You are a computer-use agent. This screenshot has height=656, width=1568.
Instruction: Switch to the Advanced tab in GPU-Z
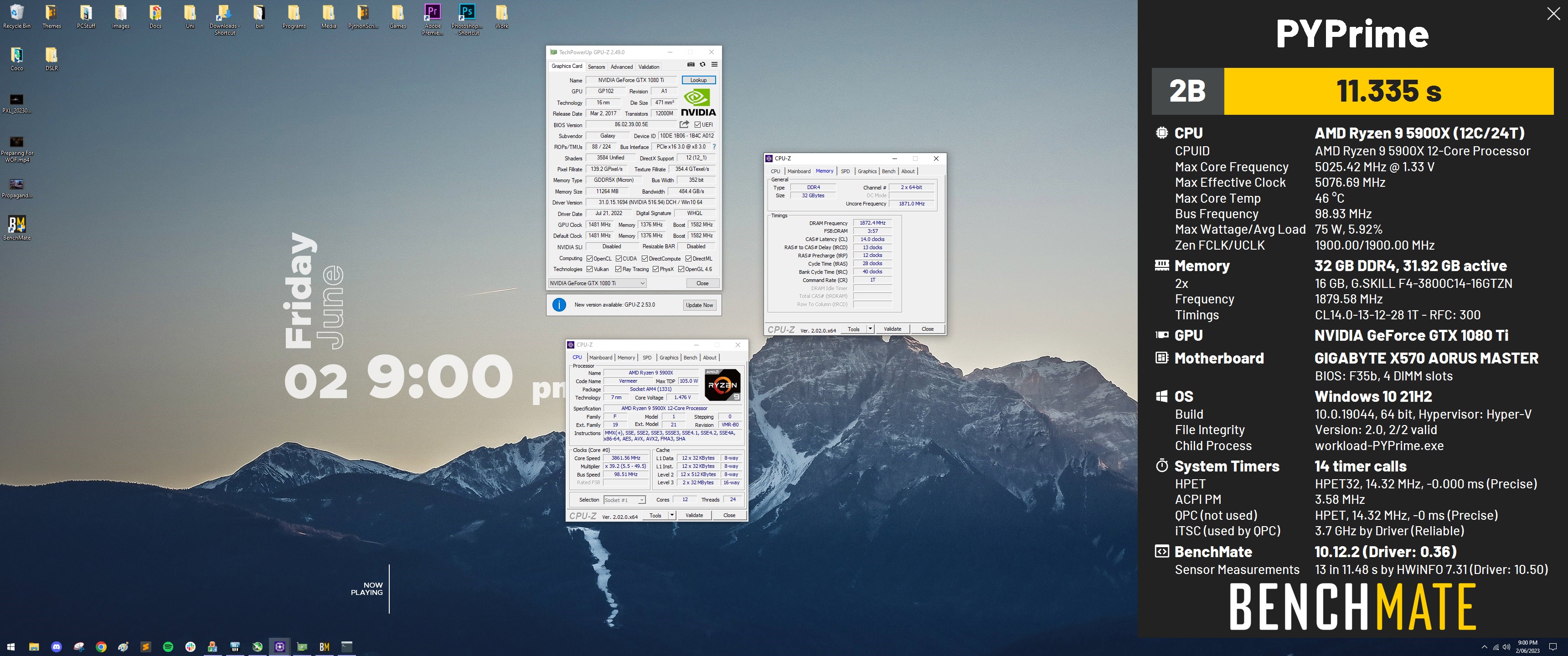[x=621, y=67]
